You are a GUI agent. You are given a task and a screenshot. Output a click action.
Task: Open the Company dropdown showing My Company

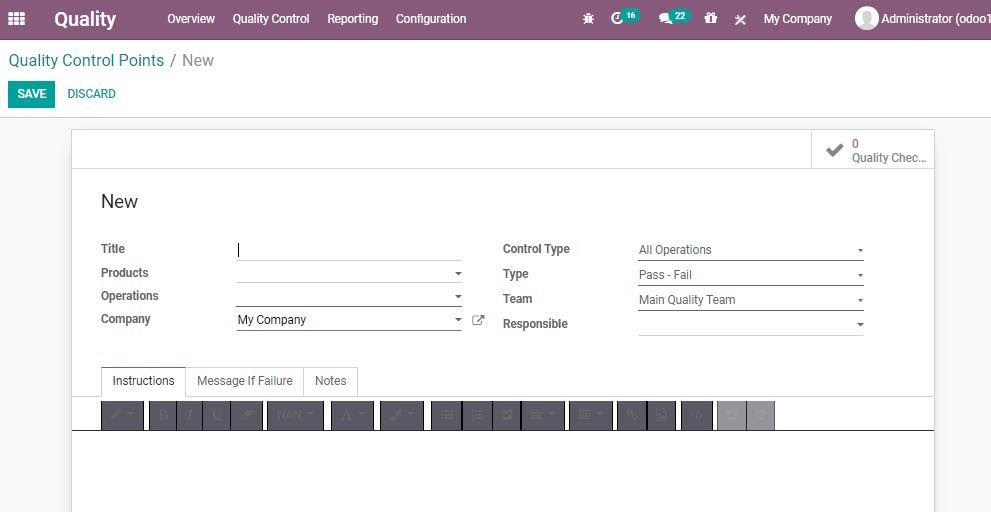[349, 320]
